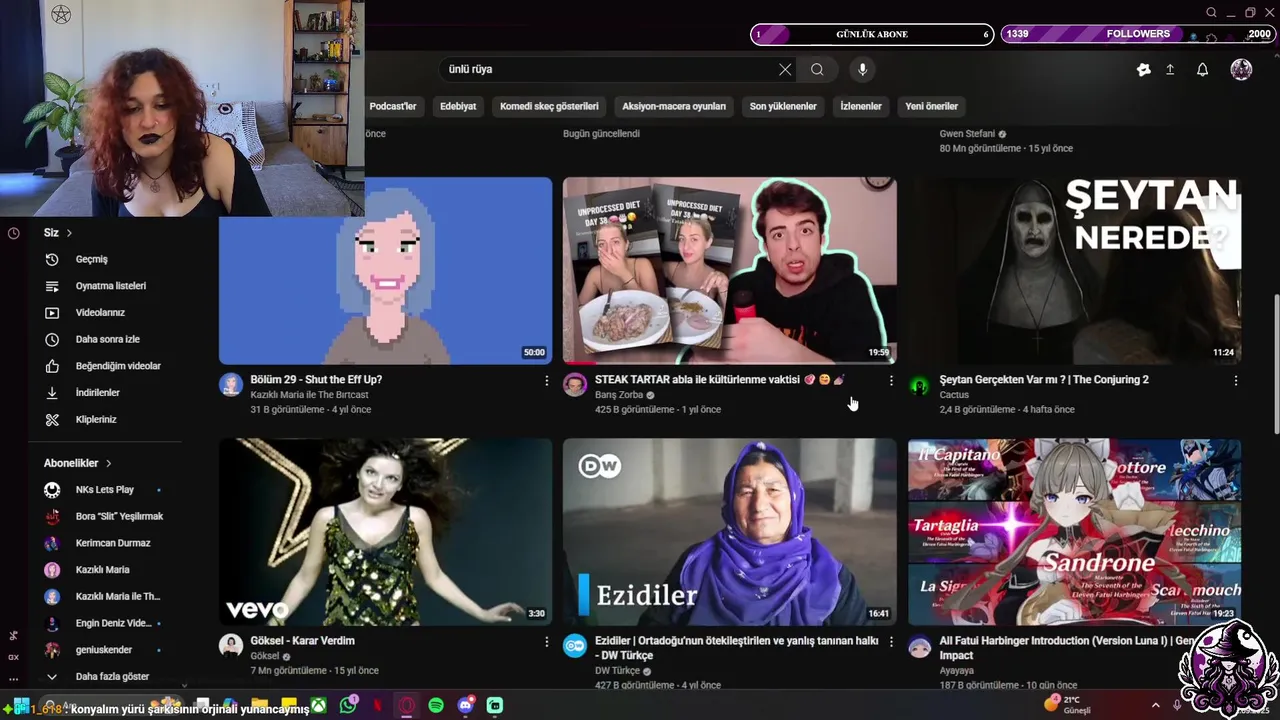This screenshot has height=720, width=1280.
Task: Select the Edebiyat filter chip
Action: (x=458, y=106)
